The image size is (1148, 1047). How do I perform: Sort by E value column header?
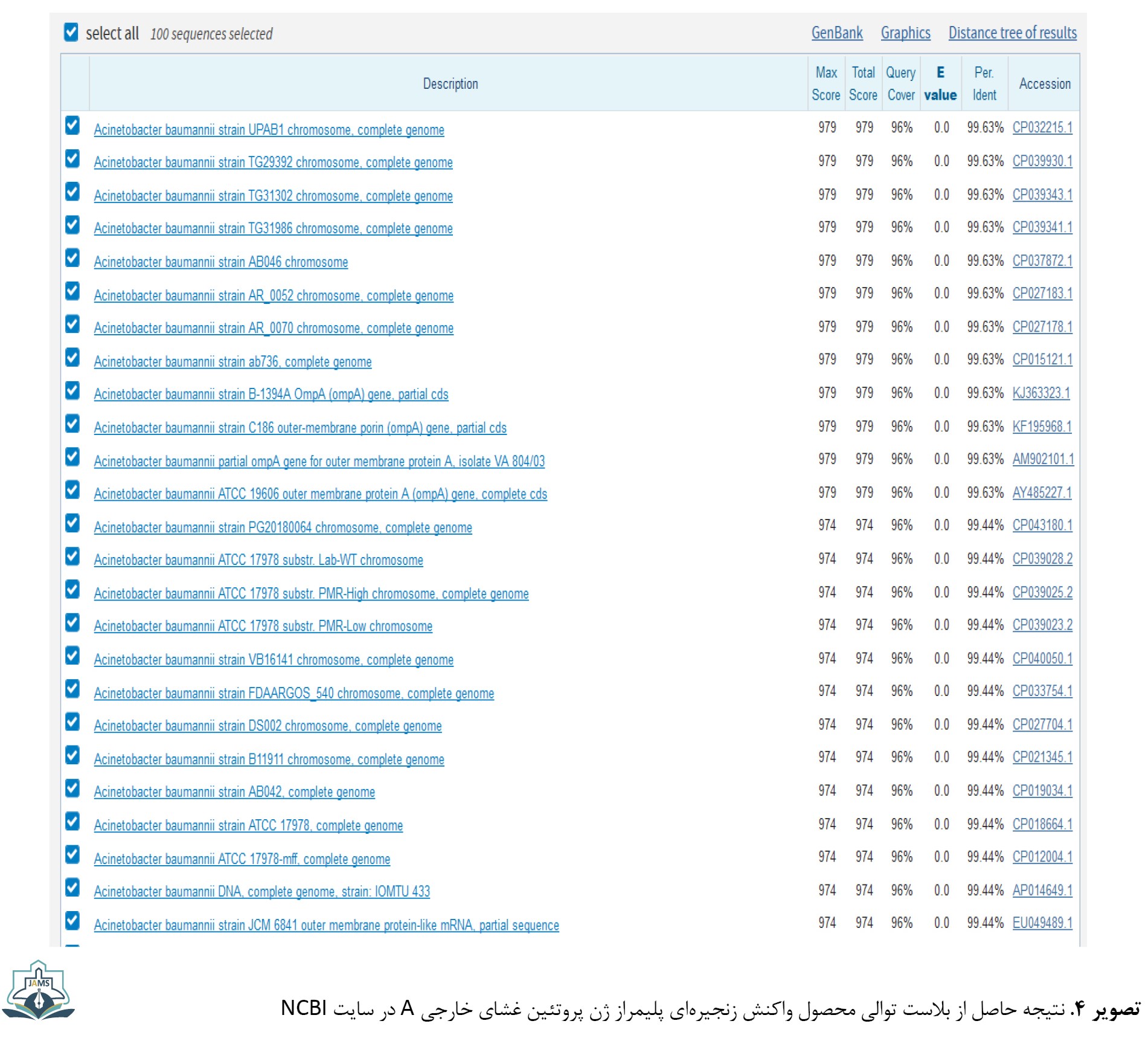click(x=940, y=83)
